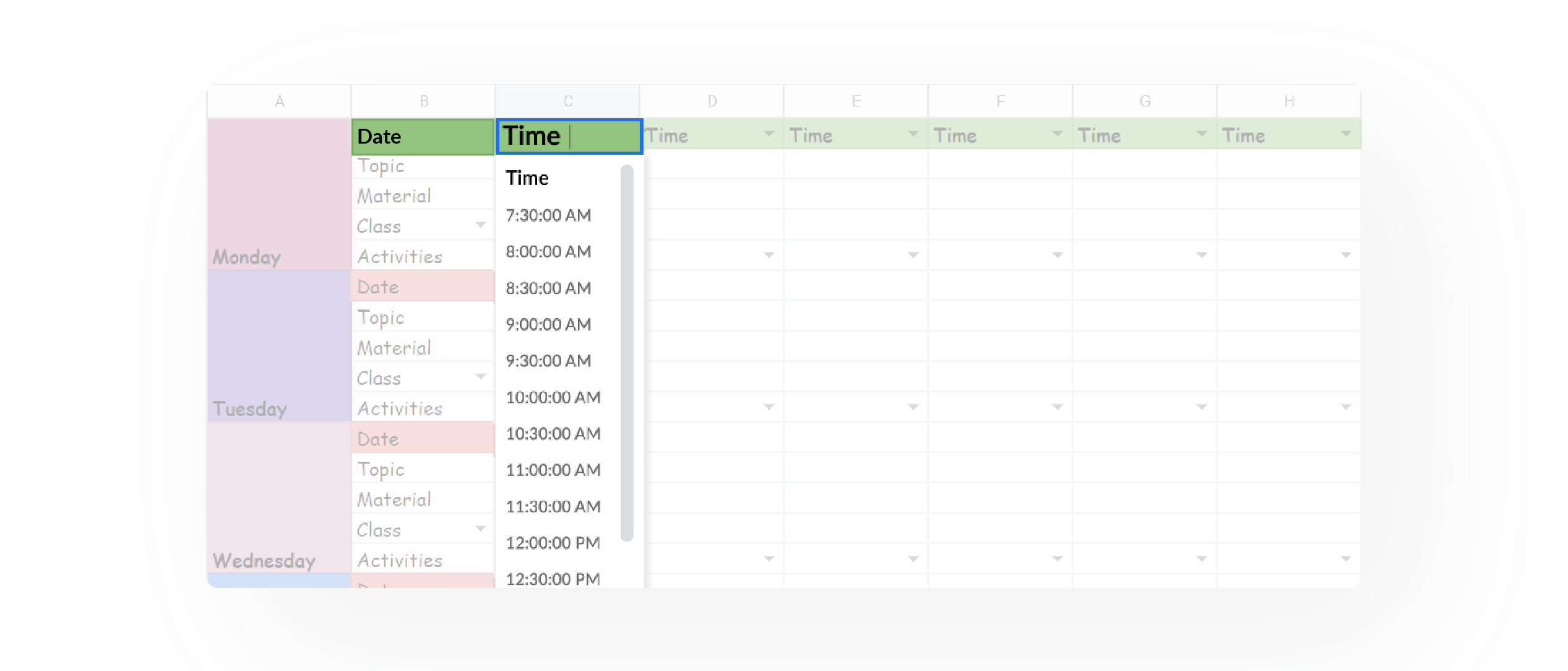The width and height of the screenshot is (1568, 671).
Task: Click the green Date cell in column B
Action: tap(423, 136)
